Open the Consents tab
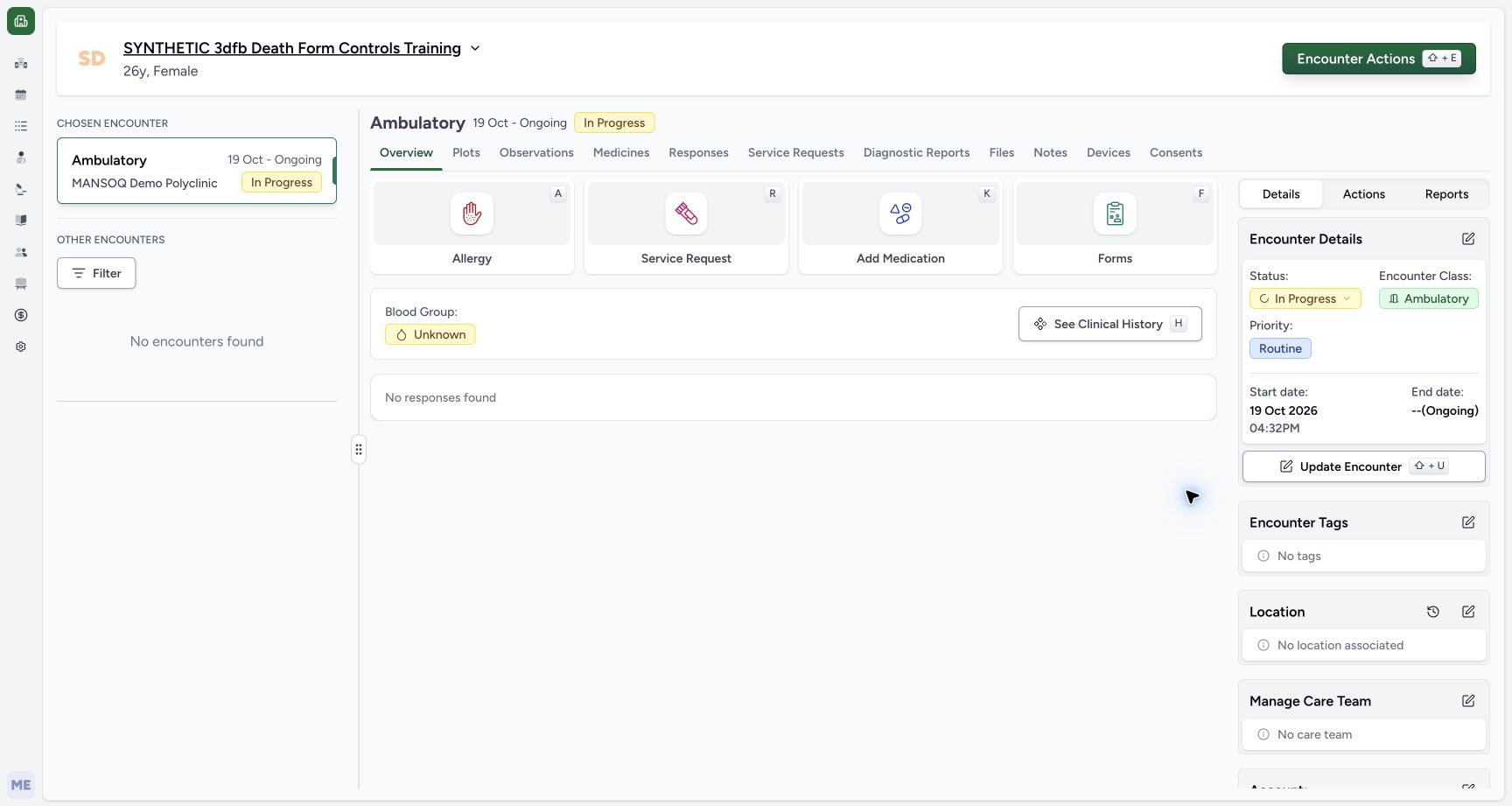The height and width of the screenshot is (806, 1512). coord(1176,152)
